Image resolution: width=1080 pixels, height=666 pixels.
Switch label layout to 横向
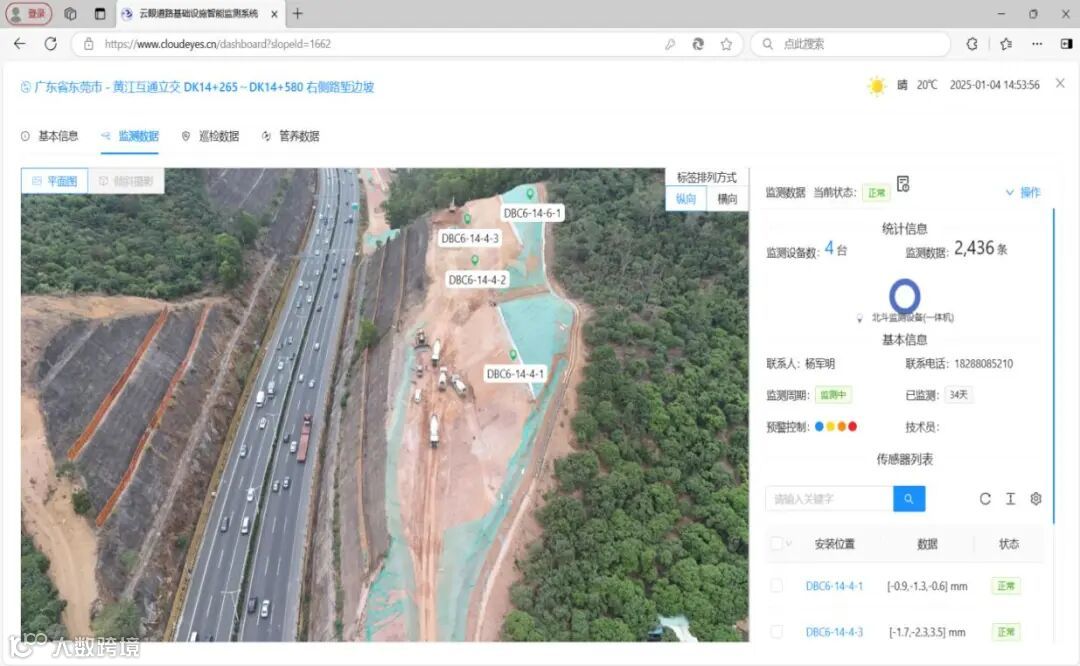point(727,199)
